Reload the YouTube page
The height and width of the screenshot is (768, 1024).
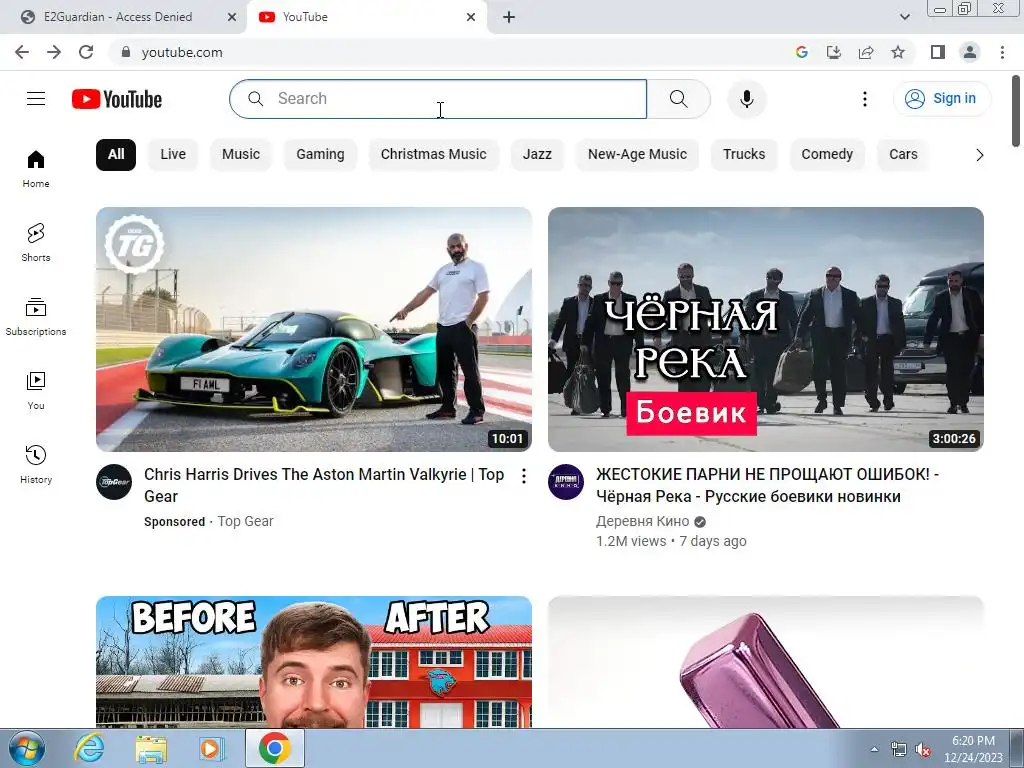coord(86,52)
